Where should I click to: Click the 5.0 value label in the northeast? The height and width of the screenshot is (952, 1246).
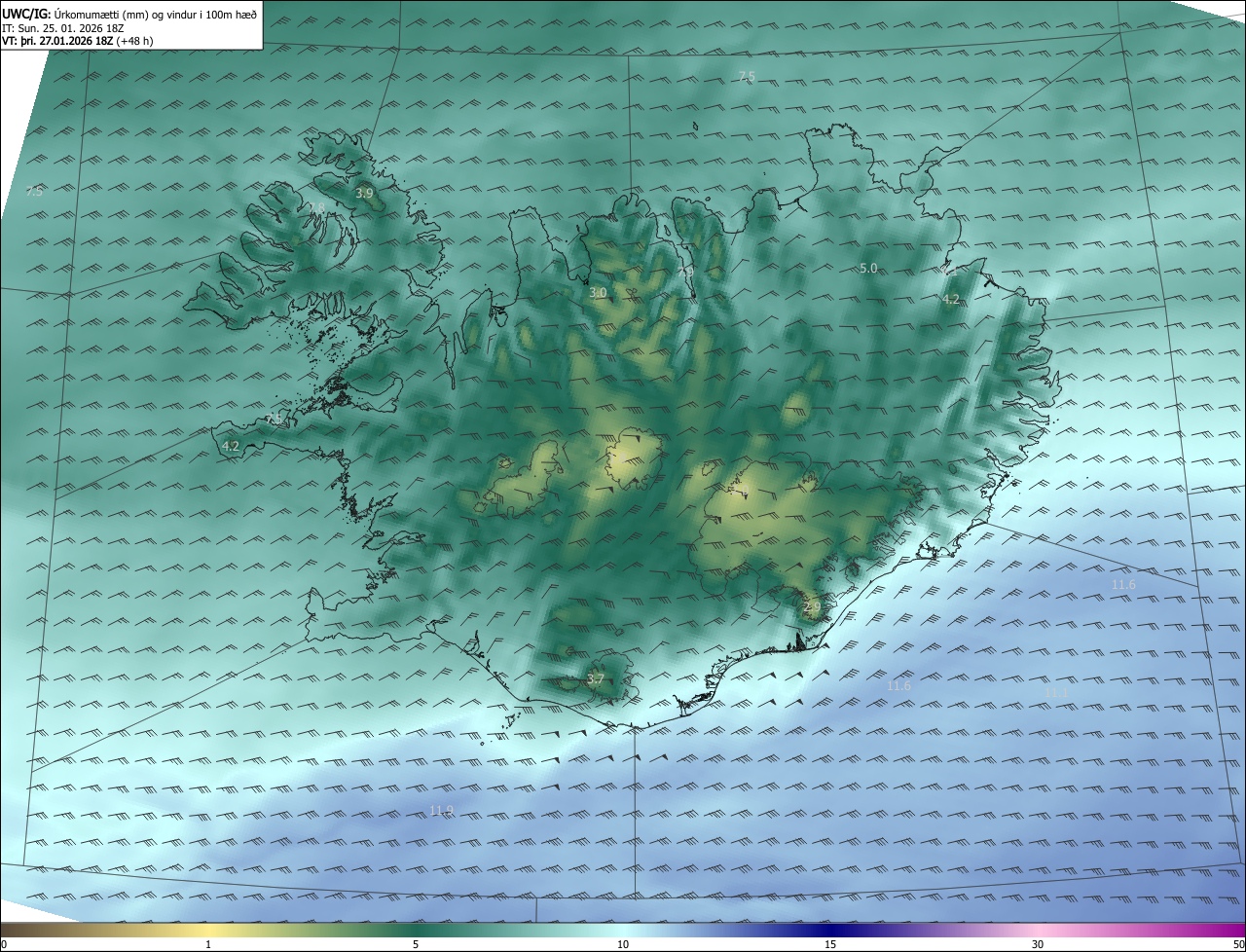pos(868,268)
